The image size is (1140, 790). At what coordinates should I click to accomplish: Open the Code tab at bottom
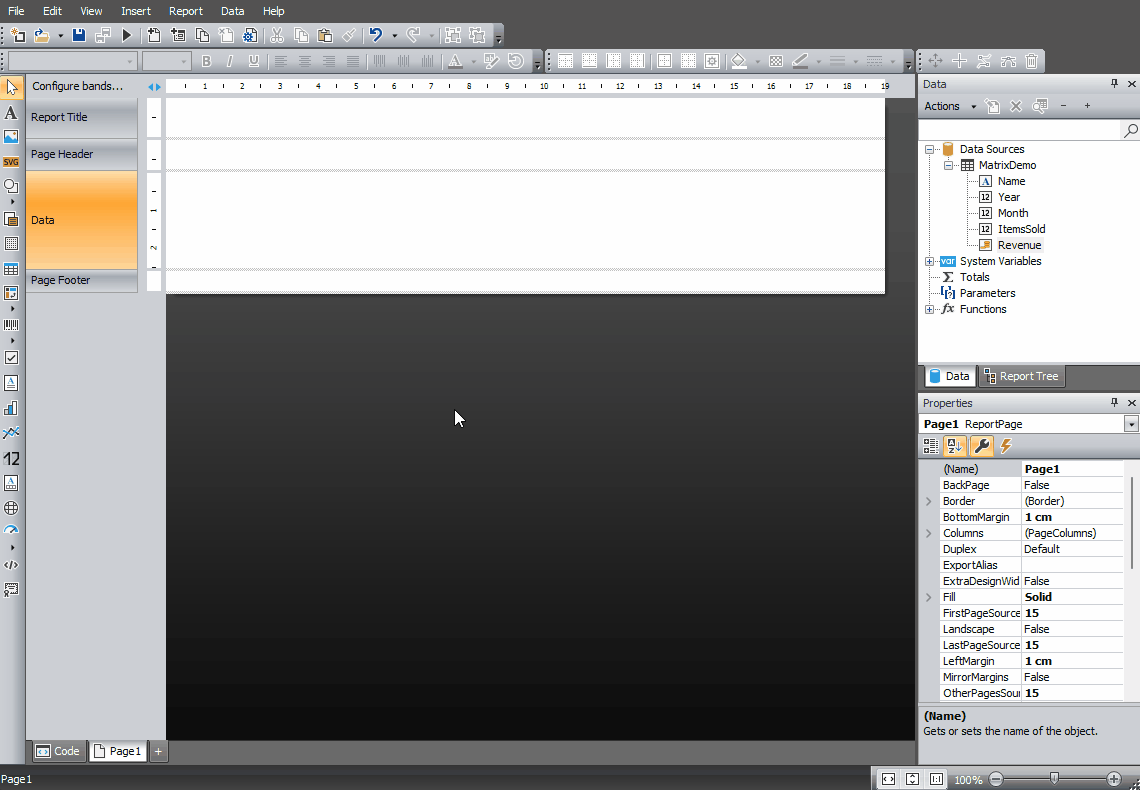point(57,751)
